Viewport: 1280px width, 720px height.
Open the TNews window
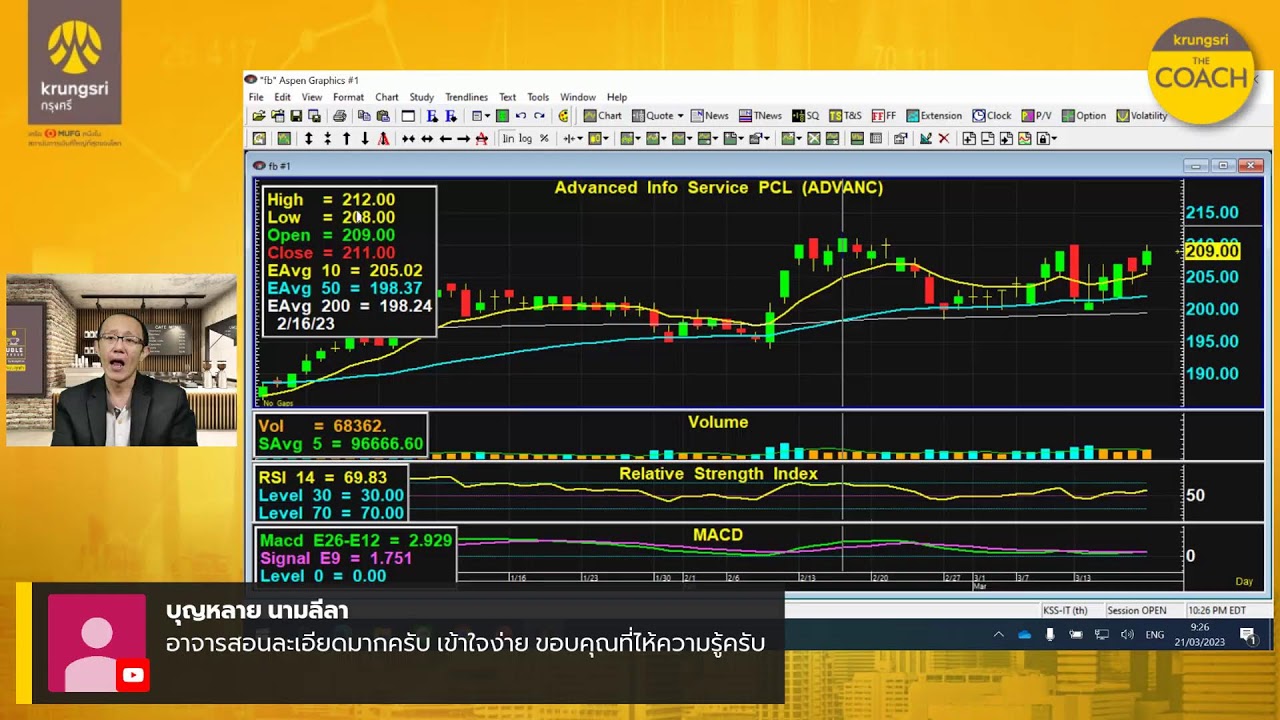pos(760,116)
